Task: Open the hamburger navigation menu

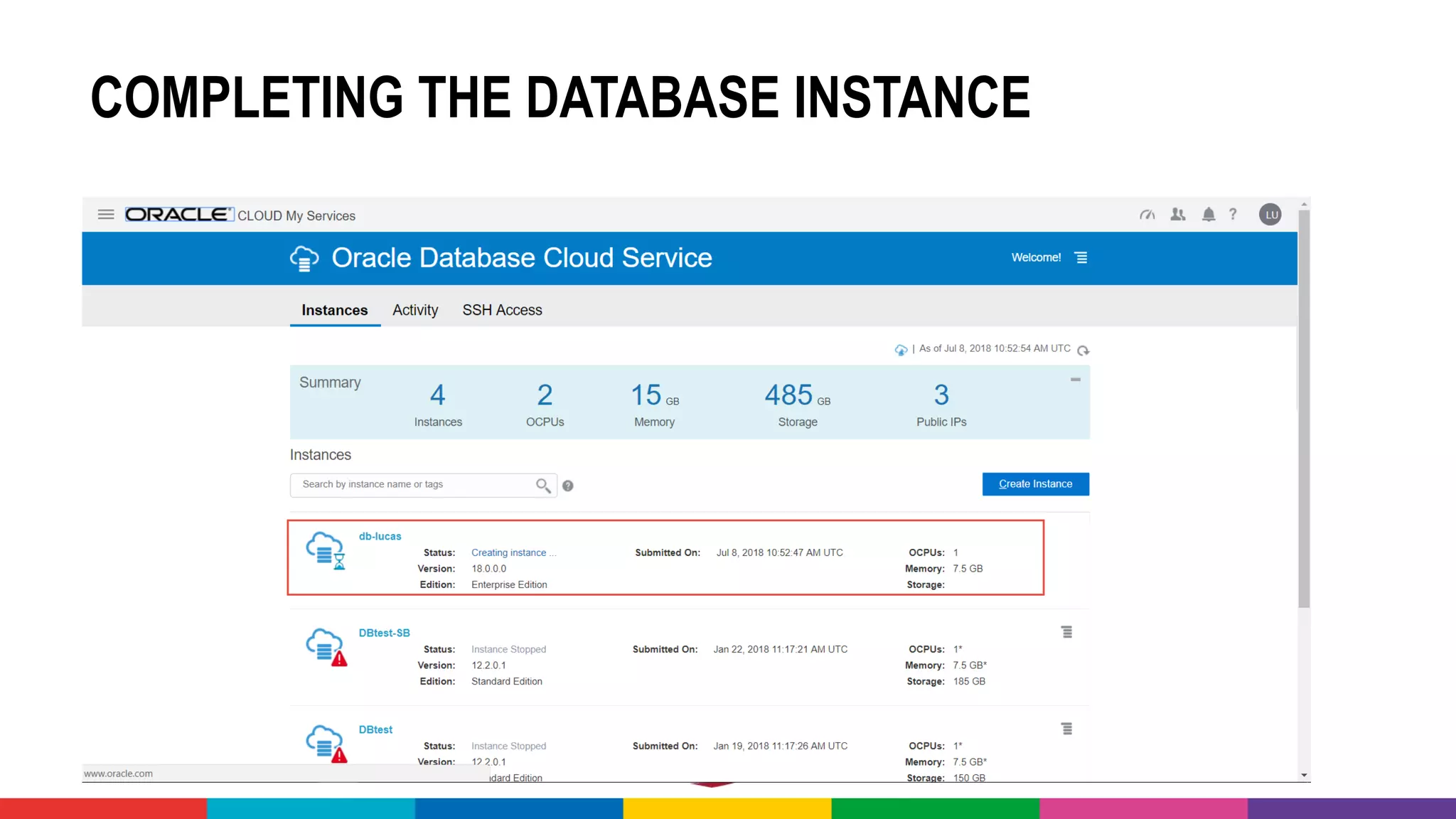Action: coord(106,214)
